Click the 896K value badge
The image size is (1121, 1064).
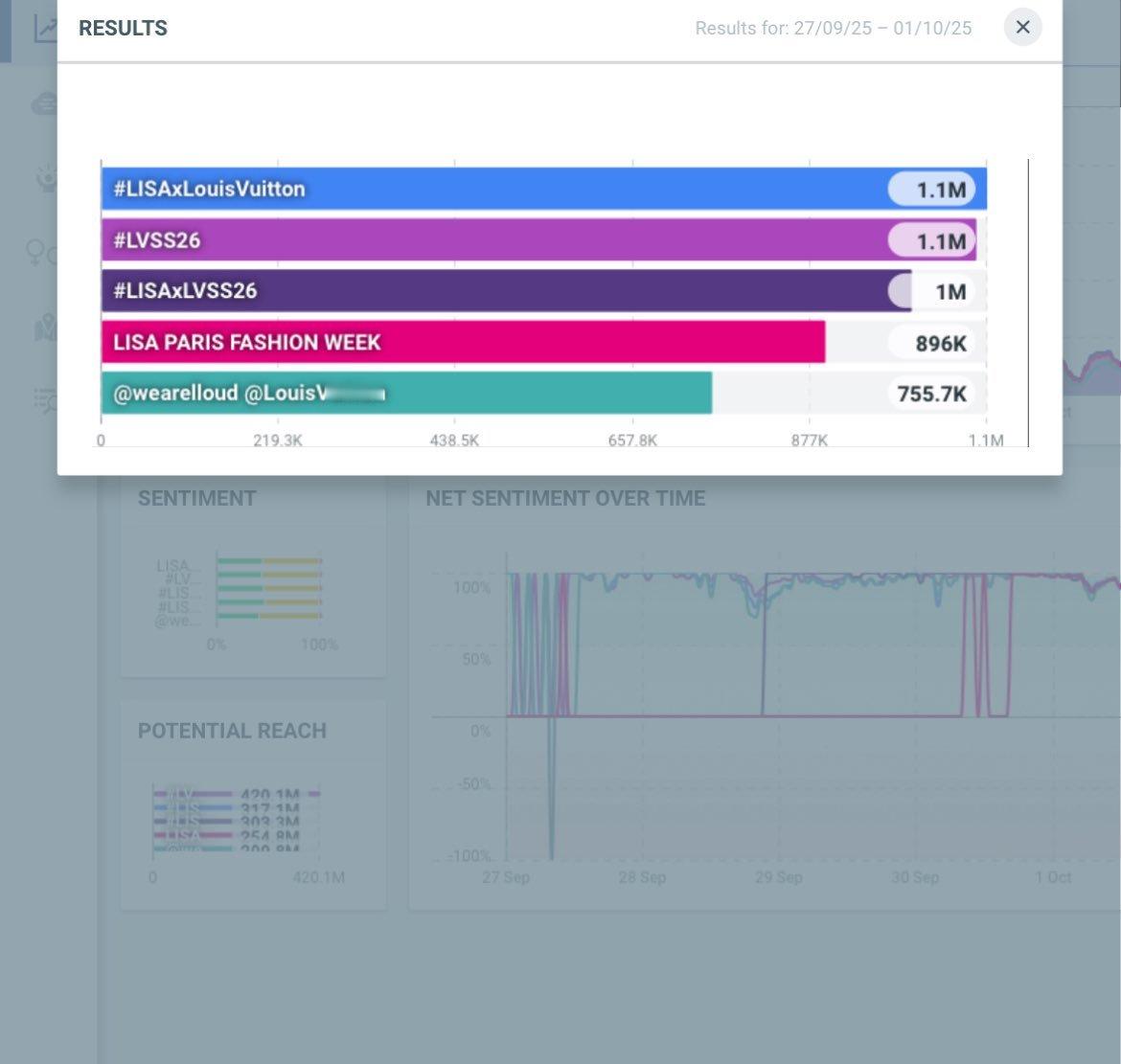[931, 343]
